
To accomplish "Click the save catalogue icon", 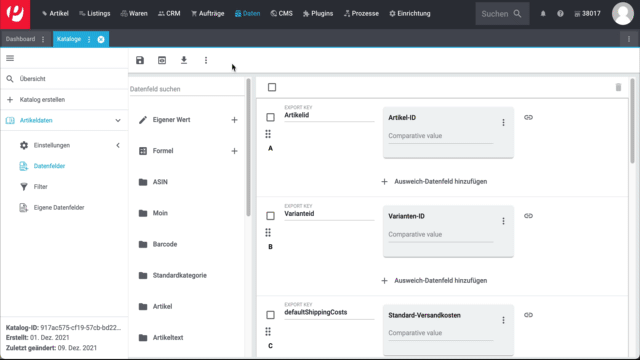I will click(x=140, y=60).
